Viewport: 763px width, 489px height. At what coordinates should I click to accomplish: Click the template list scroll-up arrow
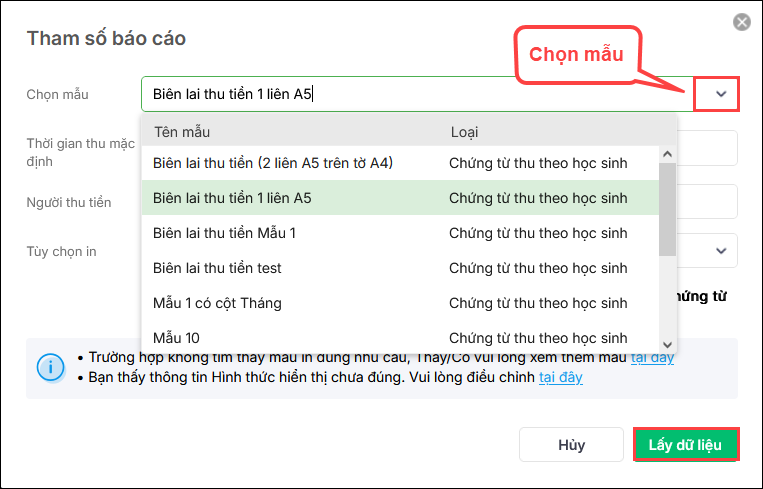pyautogui.click(x=667, y=155)
